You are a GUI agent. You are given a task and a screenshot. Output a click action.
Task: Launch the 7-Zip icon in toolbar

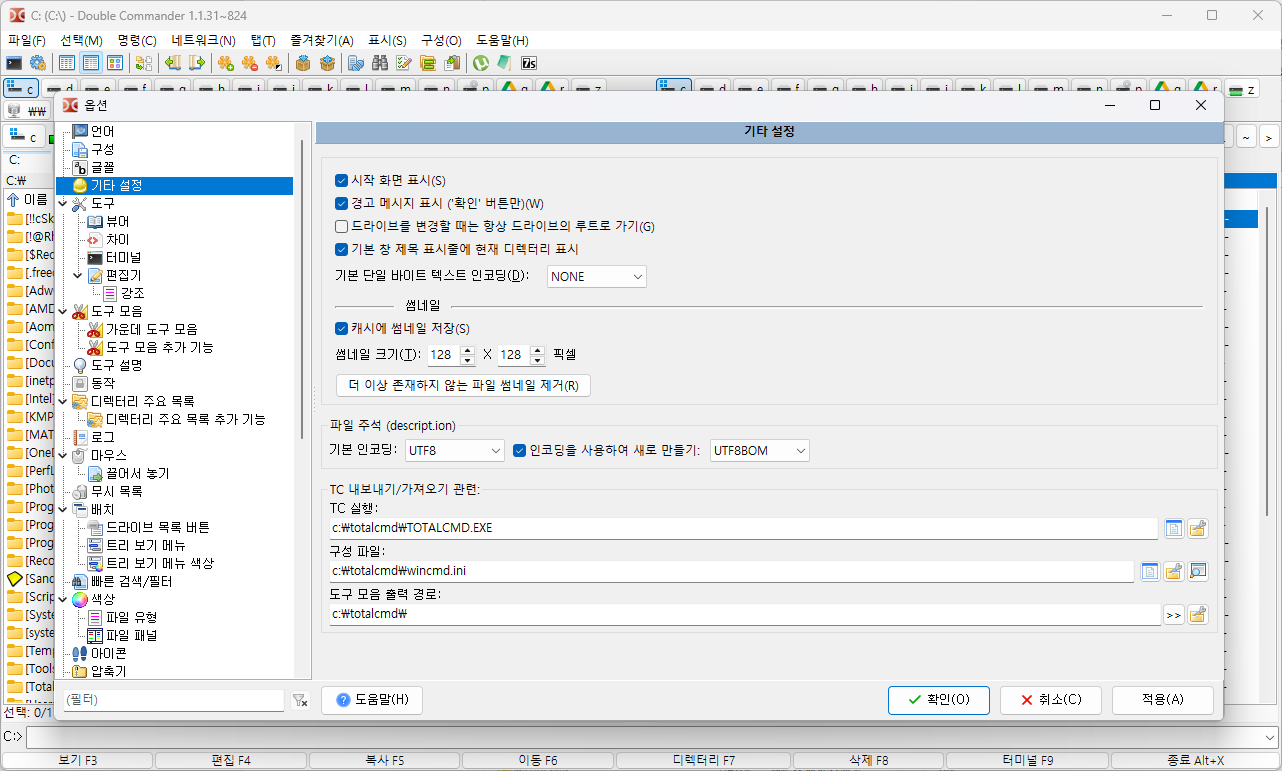pyautogui.click(x=529, y=63)
